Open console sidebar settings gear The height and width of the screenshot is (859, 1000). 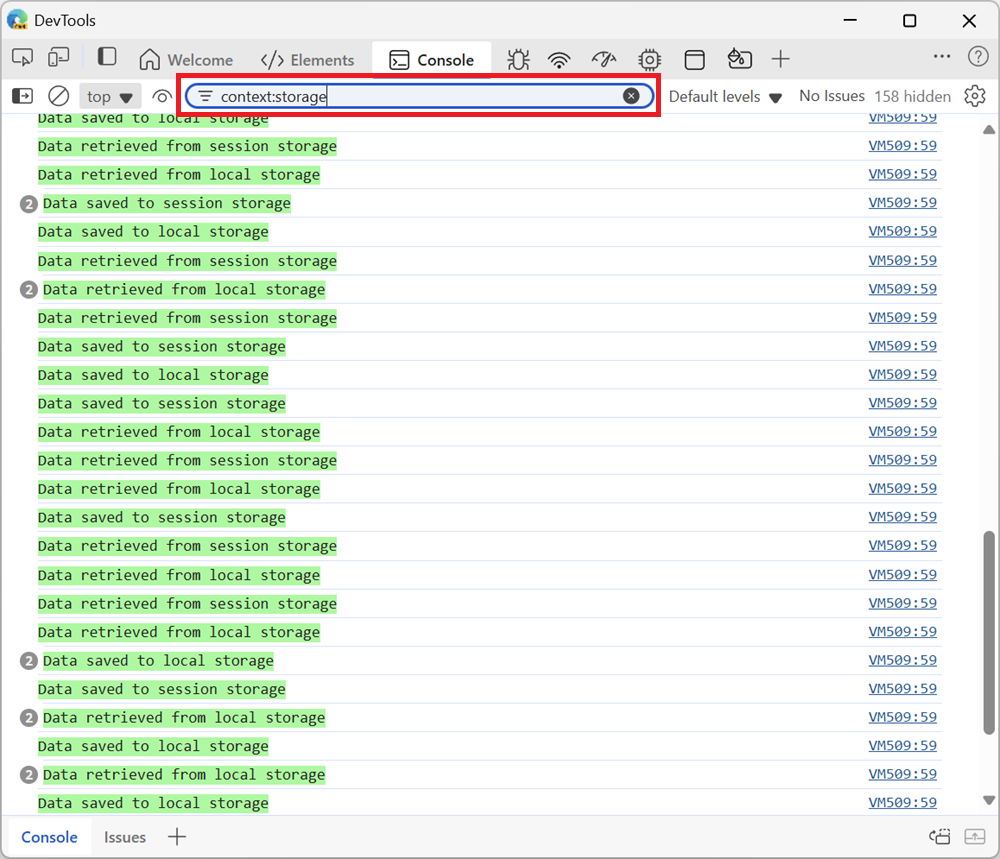click(x=977, y=95)
